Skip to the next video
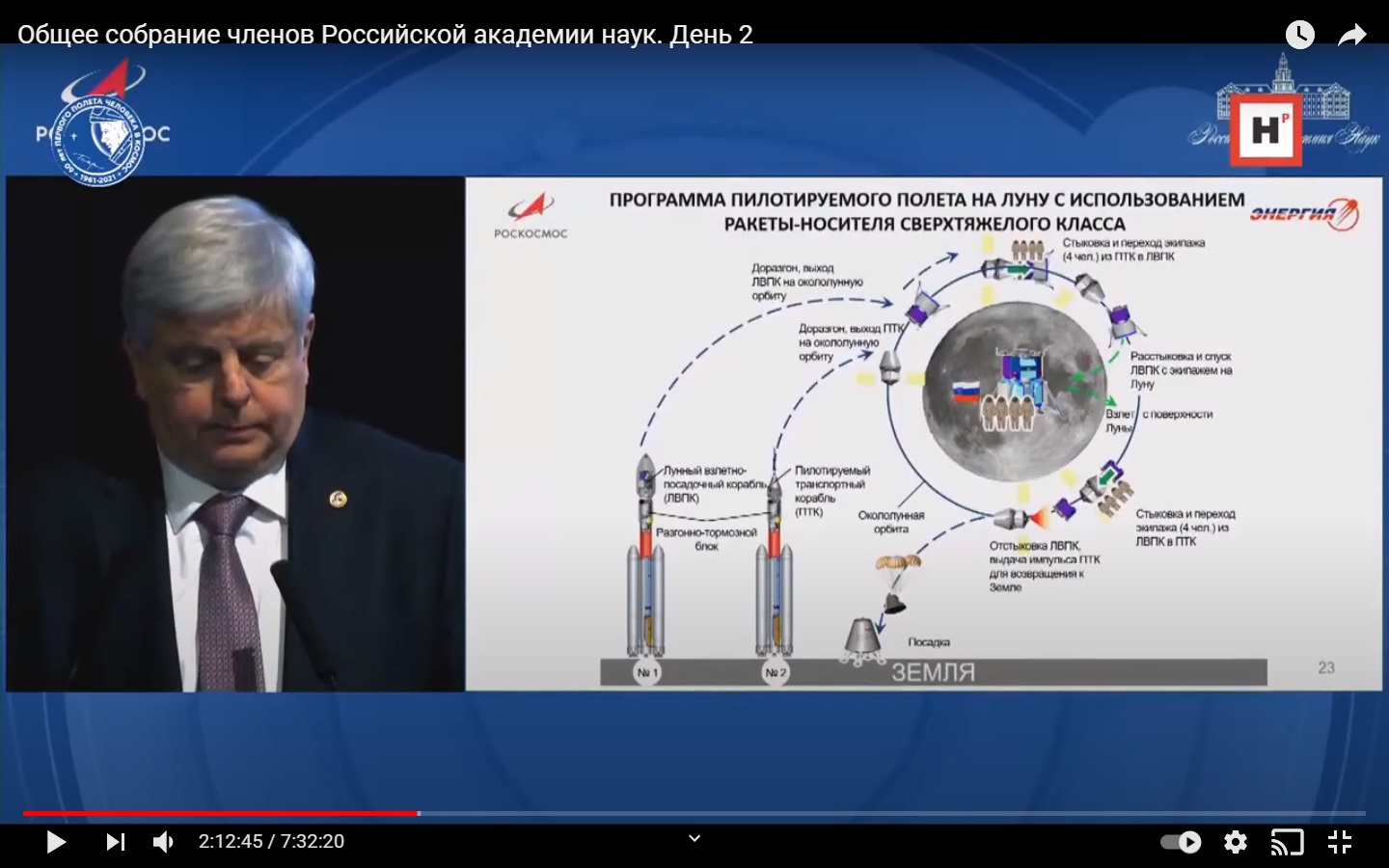This screenshot has width=1389, height=868. [x=116, y=842]
